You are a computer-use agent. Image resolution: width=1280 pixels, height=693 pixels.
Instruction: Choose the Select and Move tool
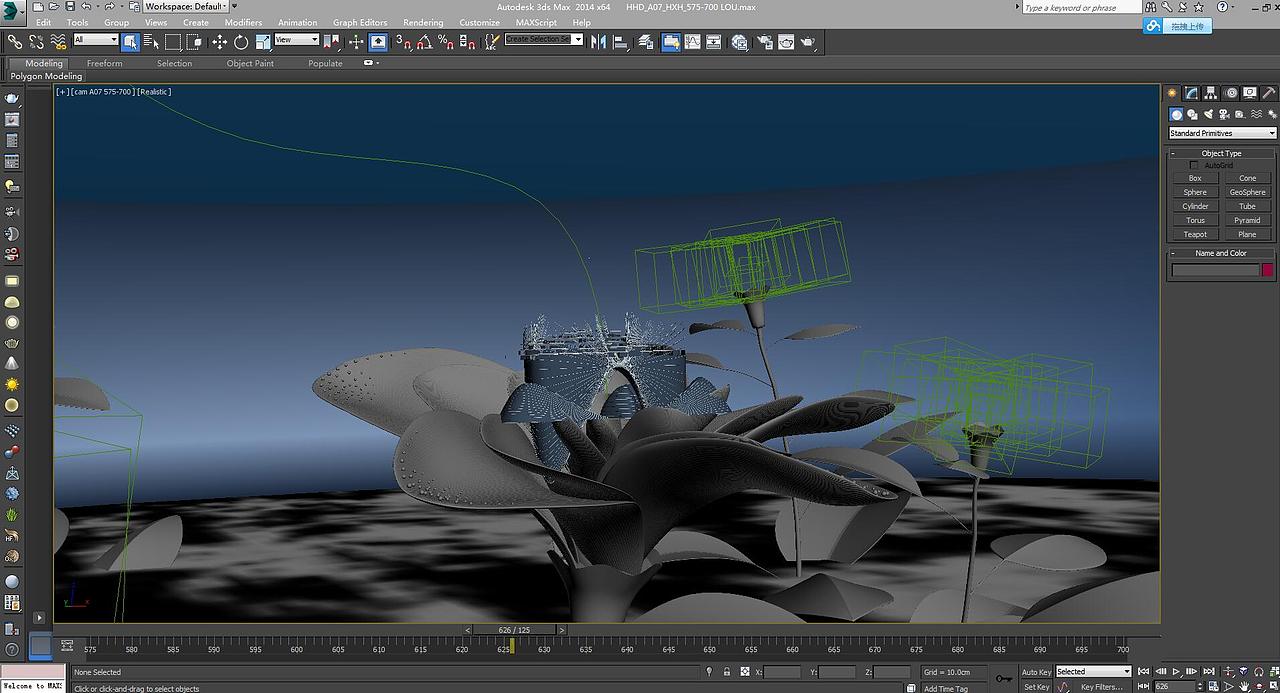(219, 41)
